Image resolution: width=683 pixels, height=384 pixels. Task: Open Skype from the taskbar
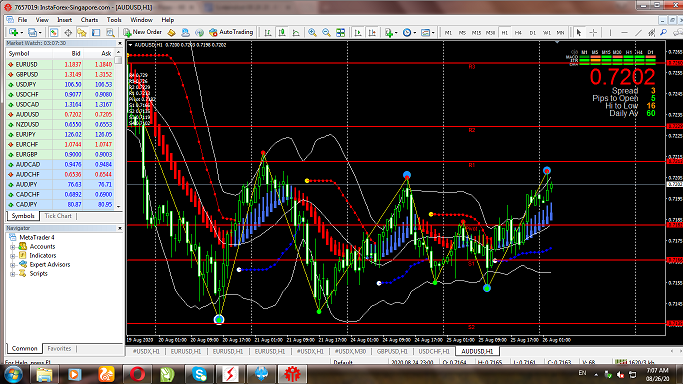click(199, 374)
